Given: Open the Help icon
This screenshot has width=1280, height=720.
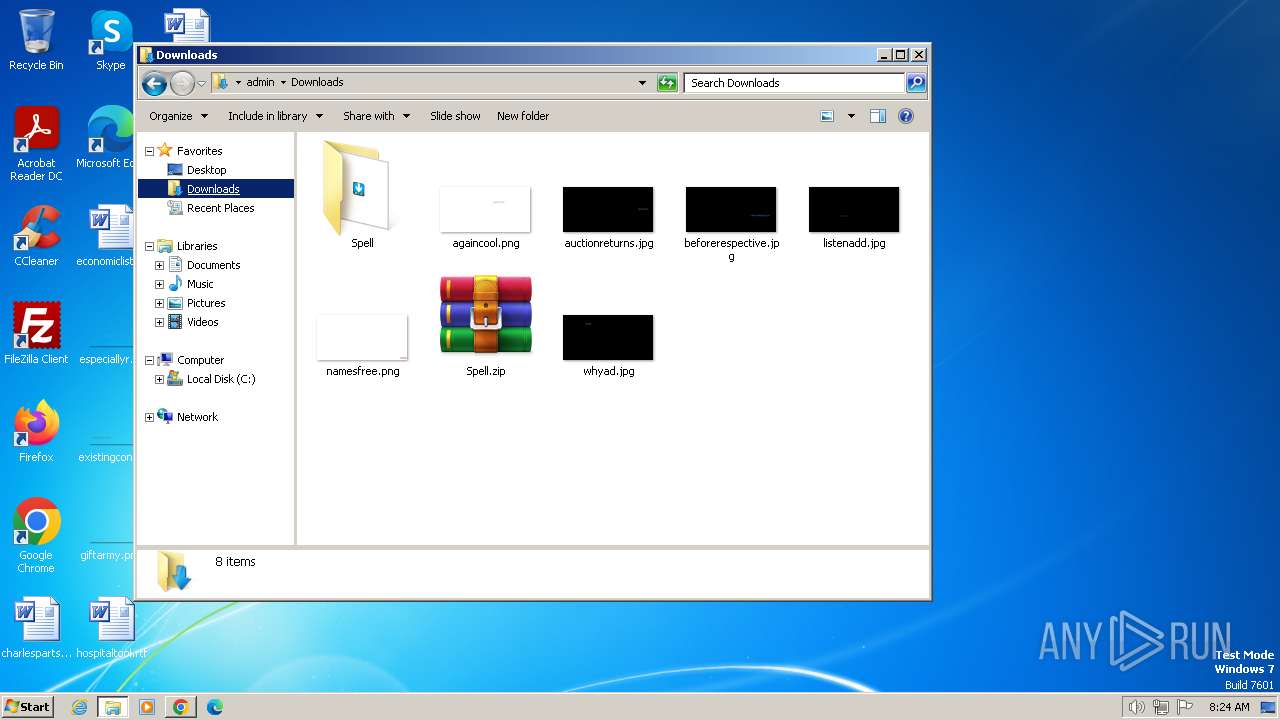Looking at the screenshot, I should coord(906,116).
